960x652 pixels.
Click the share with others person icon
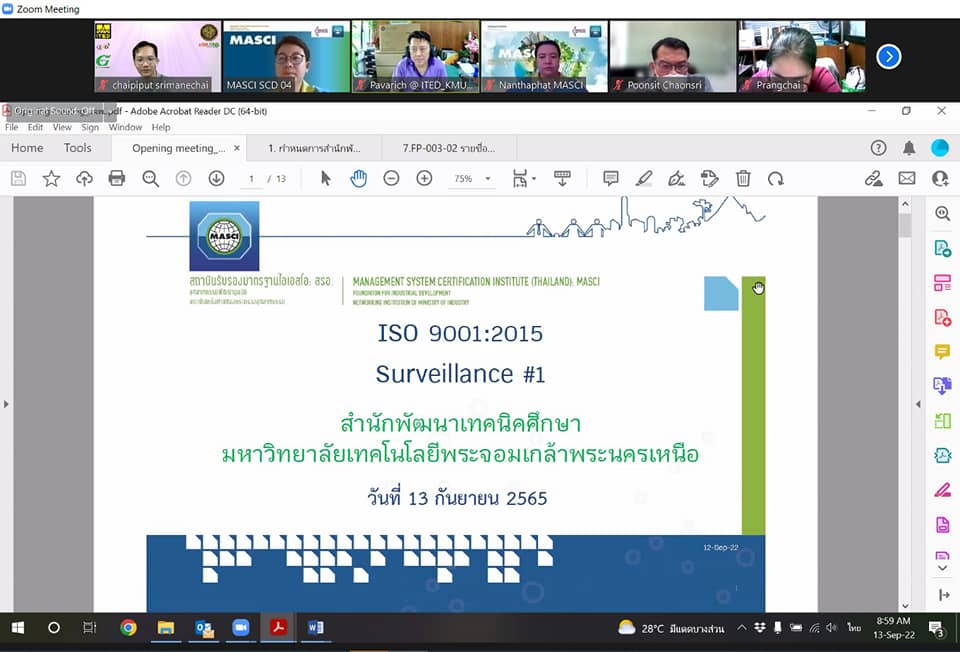point(940,179)
